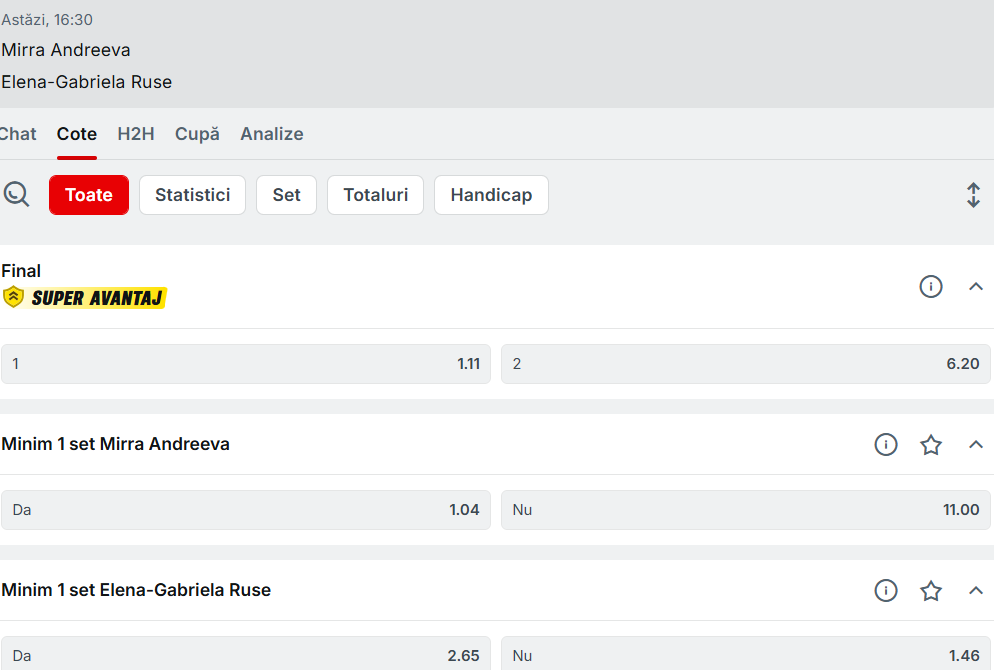Click the search magnifier icon
The width and height of the screenshot is (994, 670).
pyautogui.click(x=16, y=194)
